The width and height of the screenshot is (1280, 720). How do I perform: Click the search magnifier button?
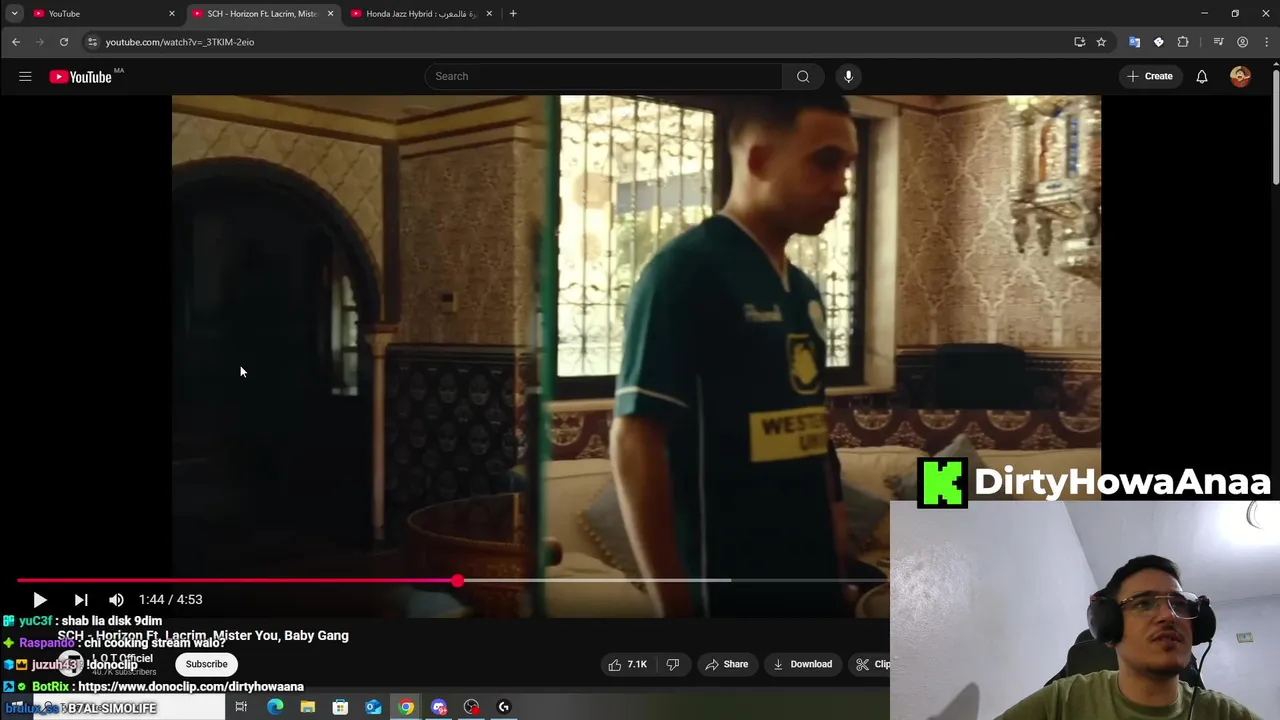click(x=803, y=76)
